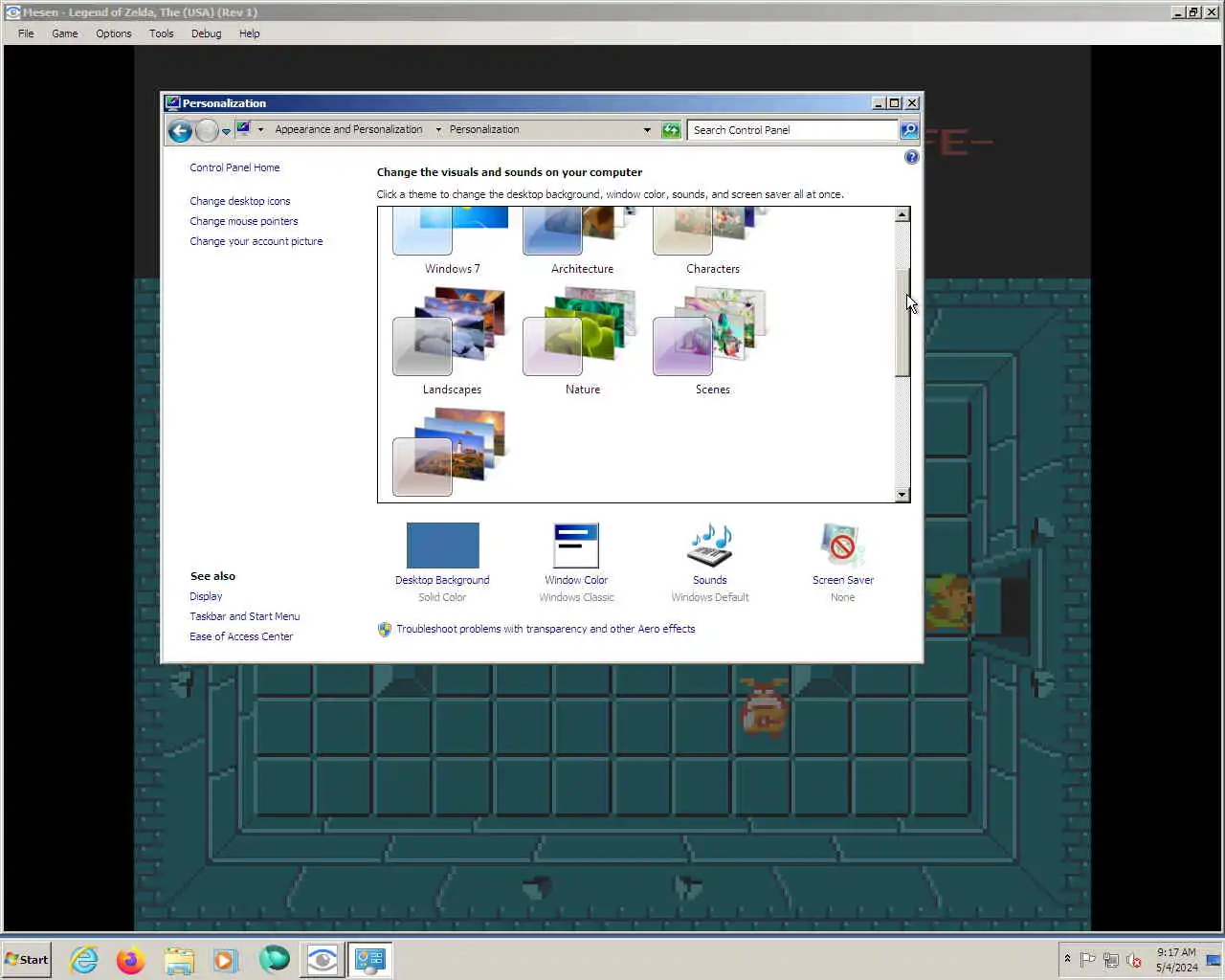This screenshot has width=1225, height=980.
Task: Open Window Color settings icon
Action: point(576,546)
